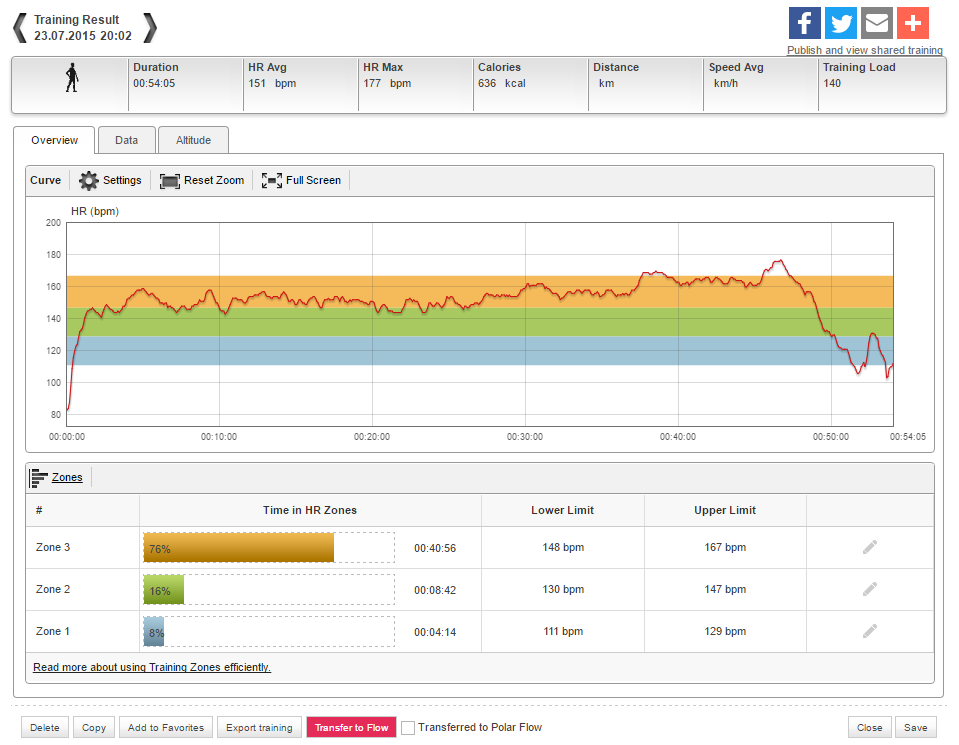The width and height of the screenshot is (959, 745).
Task: Click the Save button
Action: pyautogui.click(x=916, y=727)
